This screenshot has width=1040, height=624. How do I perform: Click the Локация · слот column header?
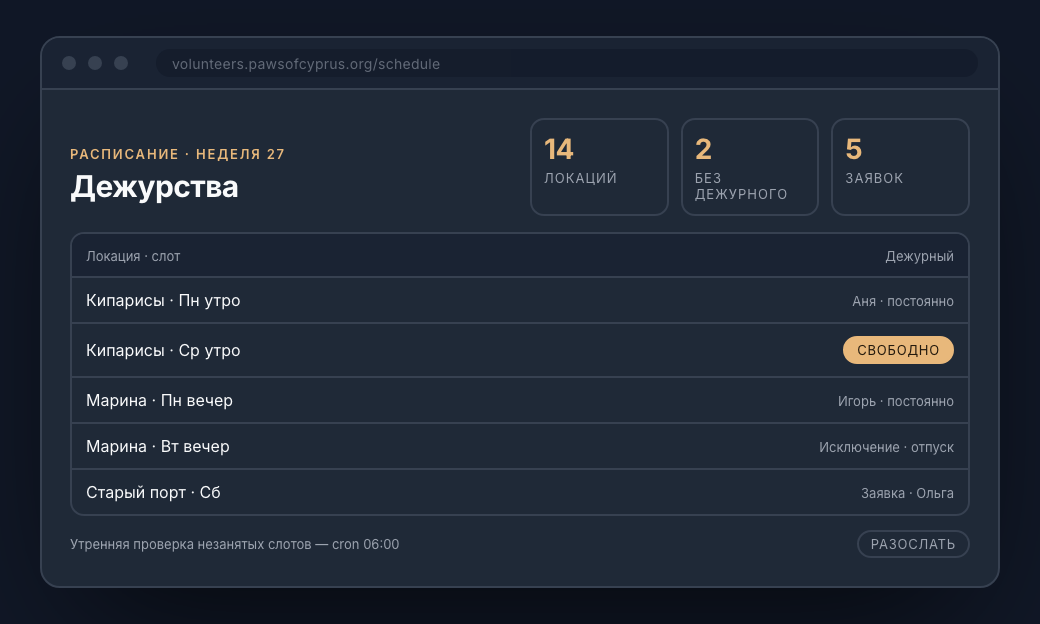pyautogui.click(x=133, y=256)
